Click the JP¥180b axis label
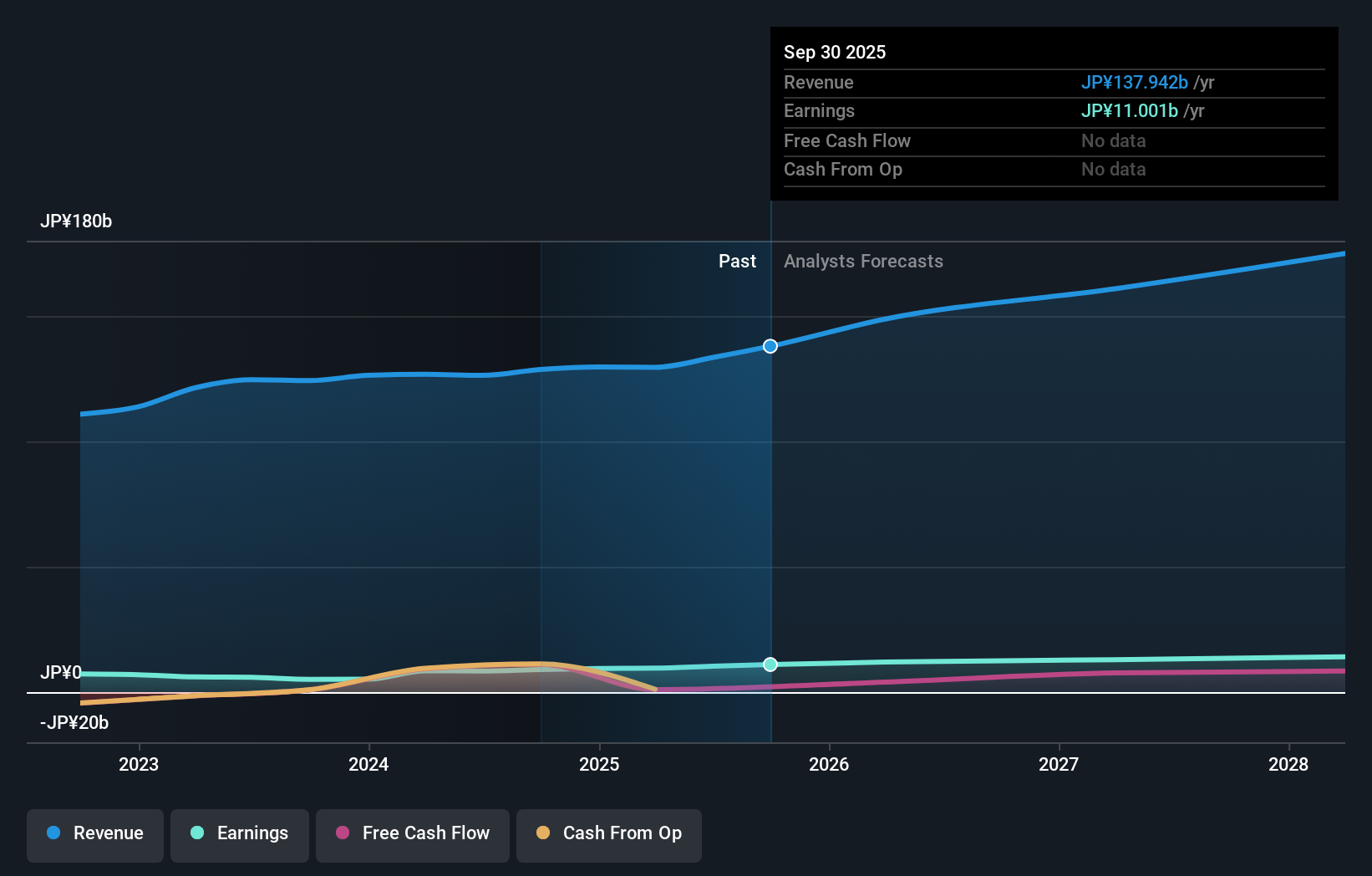Image resolution: width=1372 pixels, height=876 pixels. coord(77,221)
